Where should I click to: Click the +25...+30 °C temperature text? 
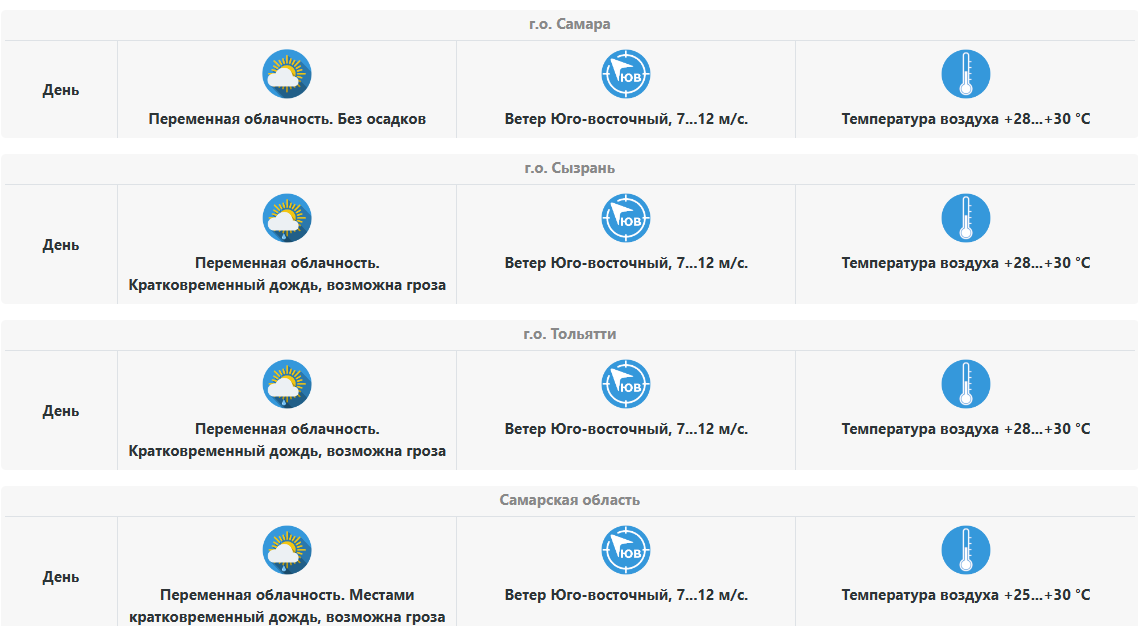(x=966, y=595)
